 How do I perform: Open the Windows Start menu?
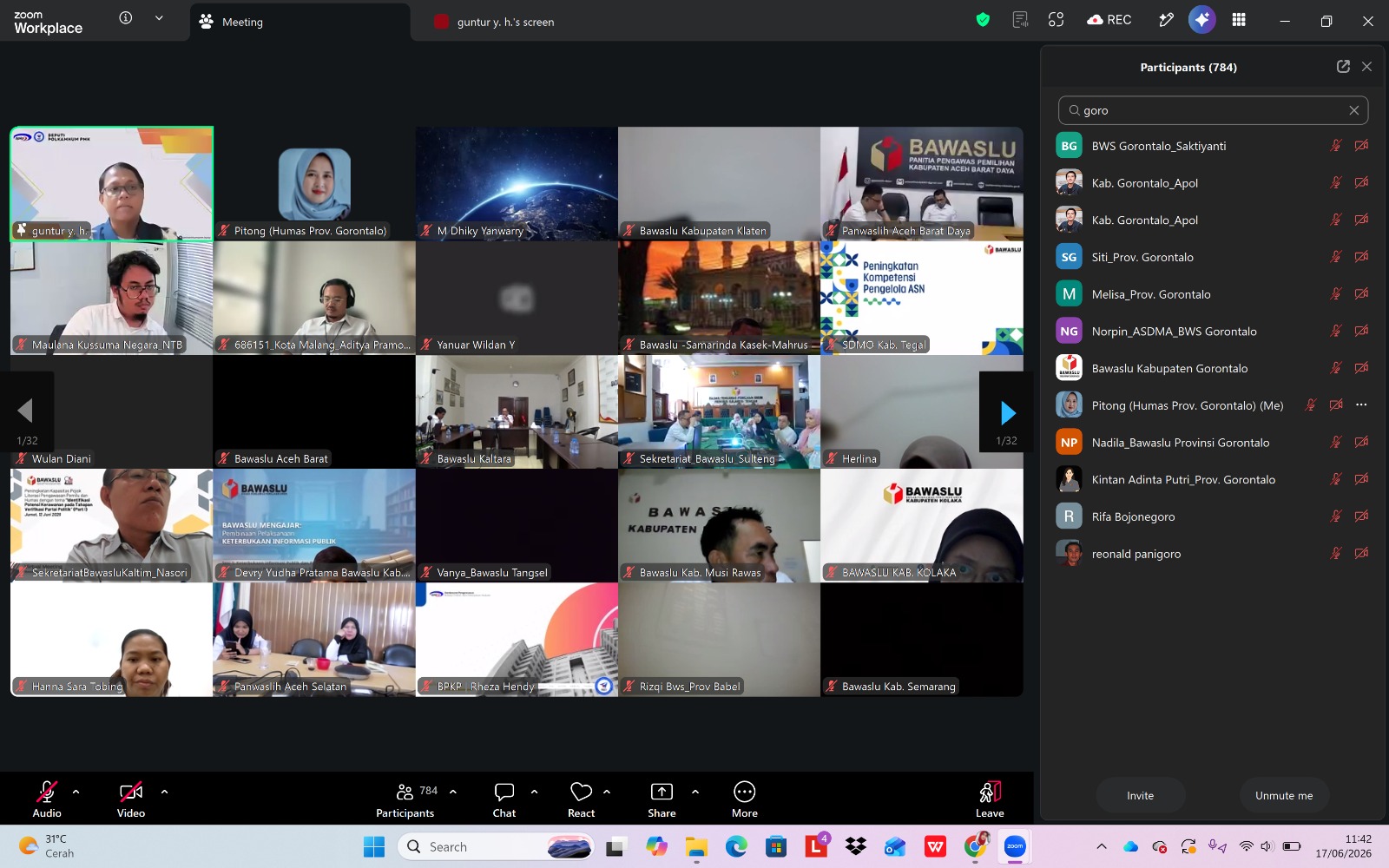tap(374, 846)
